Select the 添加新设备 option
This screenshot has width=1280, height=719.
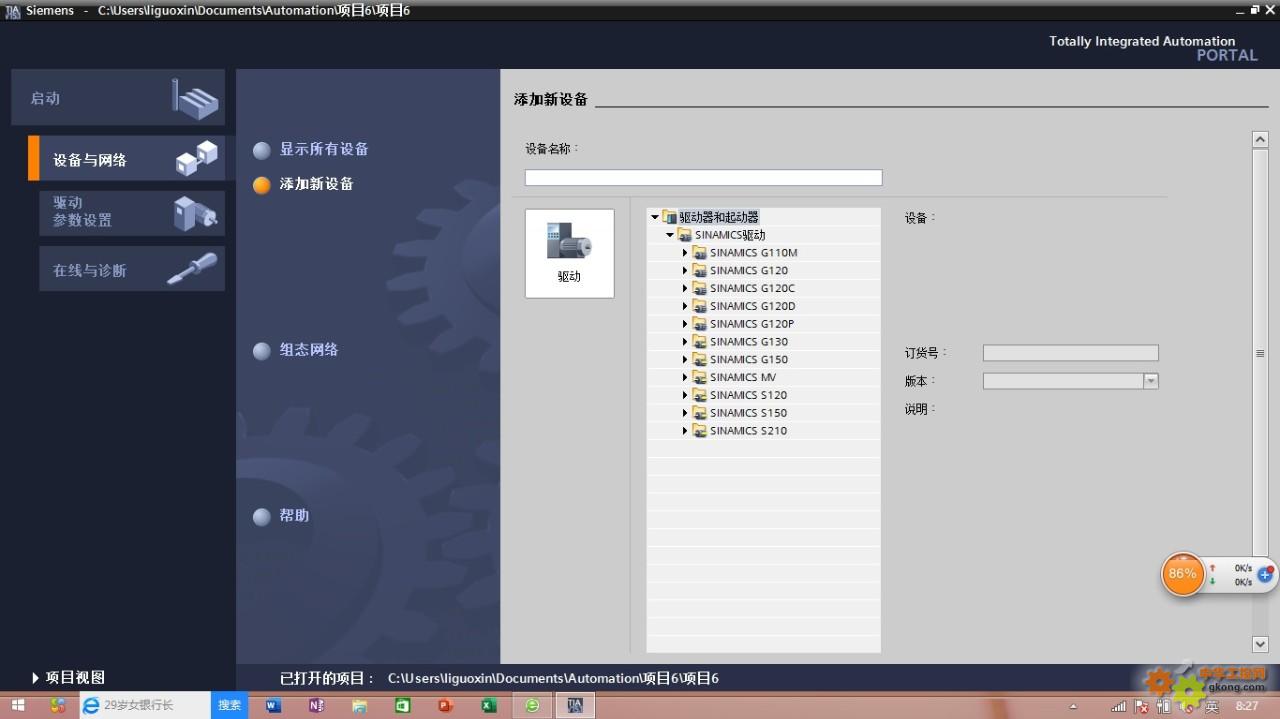click(x=316, y=184)
